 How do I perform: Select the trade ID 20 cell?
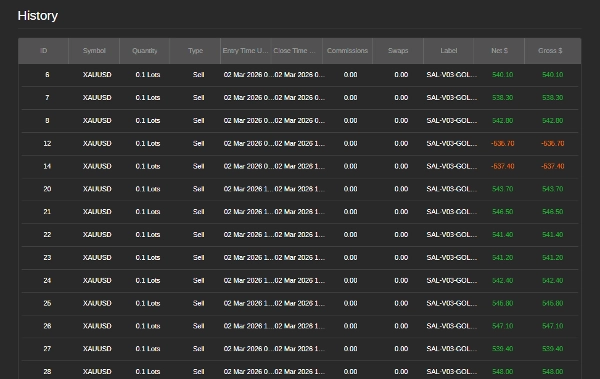[x=47, y=189]
